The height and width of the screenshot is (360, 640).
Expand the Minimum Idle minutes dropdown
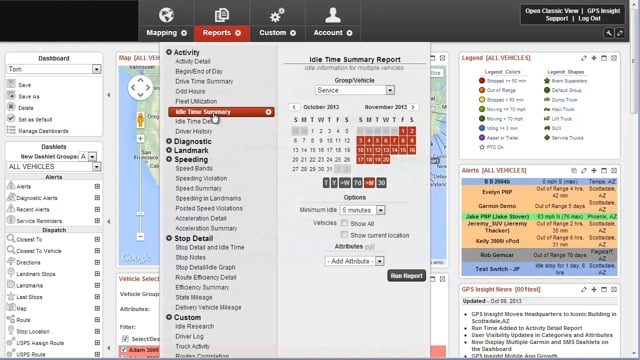(x=362, y=210)
